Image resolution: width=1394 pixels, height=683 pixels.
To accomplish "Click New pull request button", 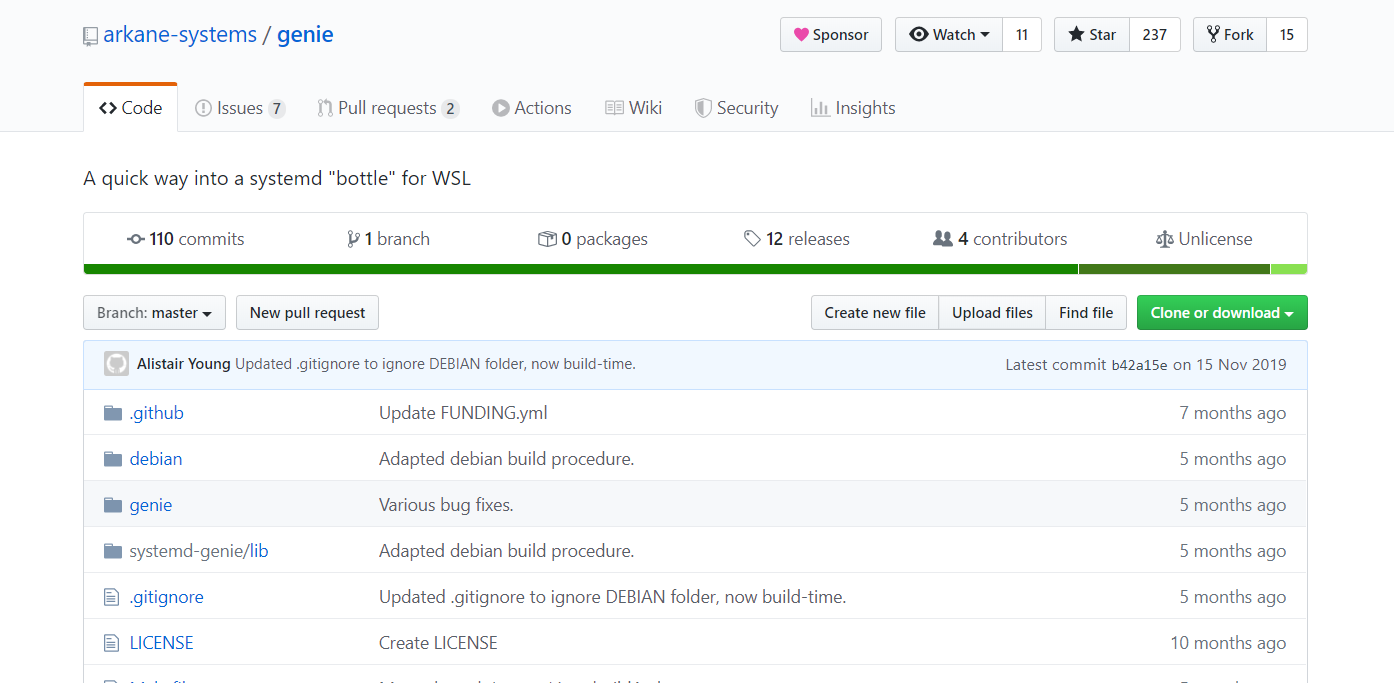I will [307, 313].
